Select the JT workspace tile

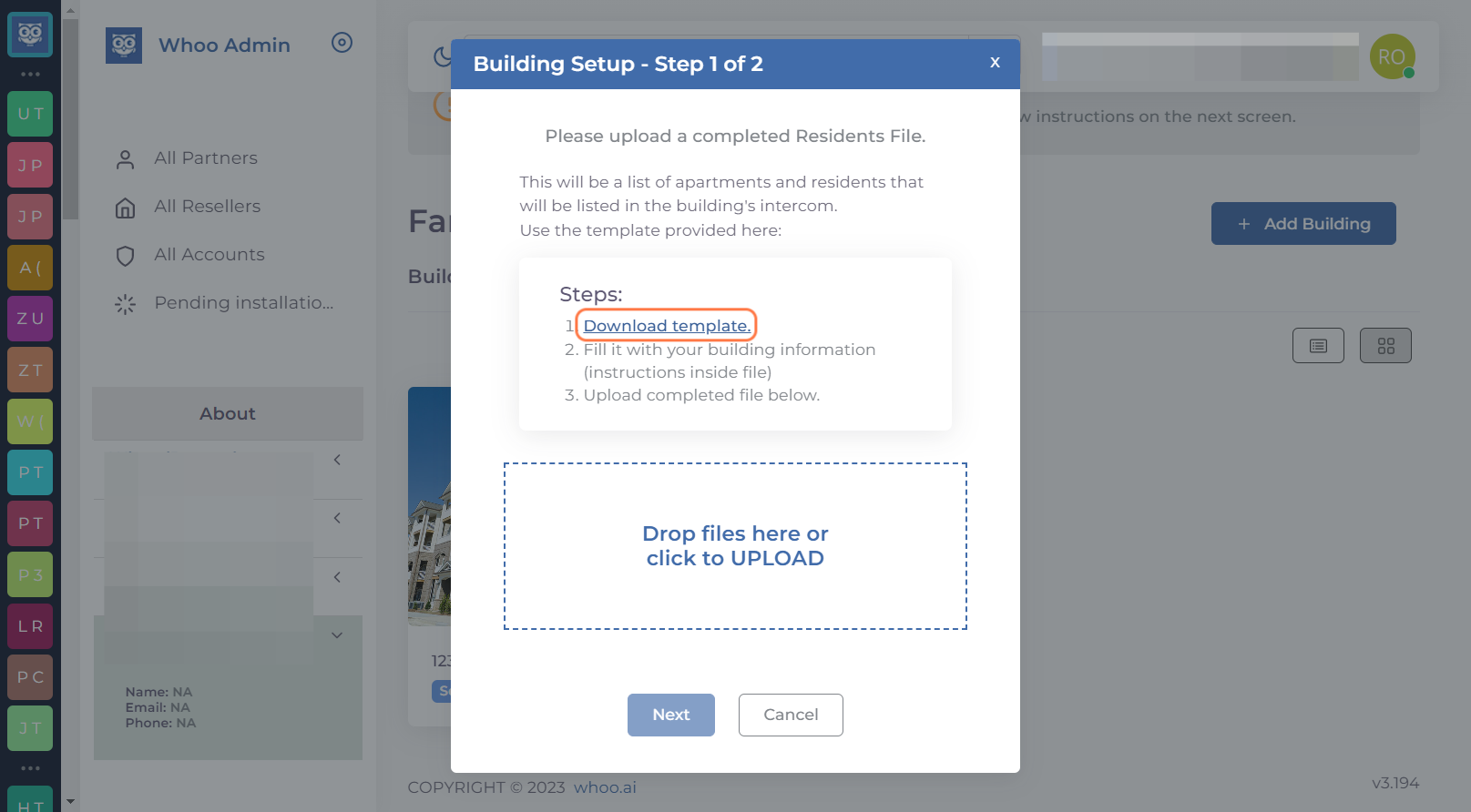coord(30,728)
